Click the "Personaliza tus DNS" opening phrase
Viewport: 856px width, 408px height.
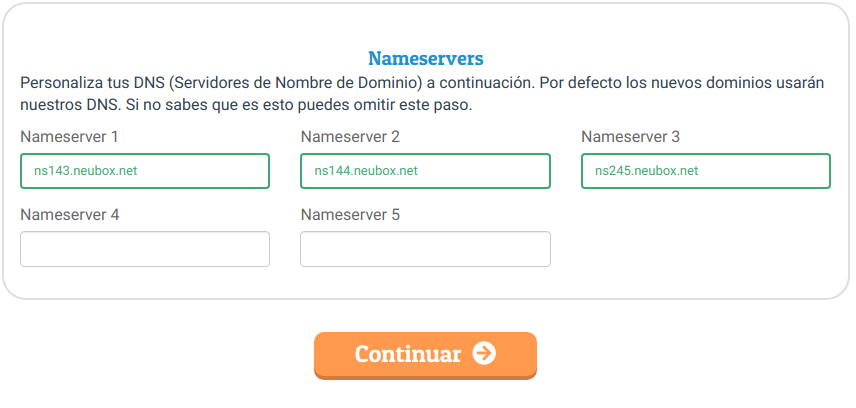(x=82, y=82)
